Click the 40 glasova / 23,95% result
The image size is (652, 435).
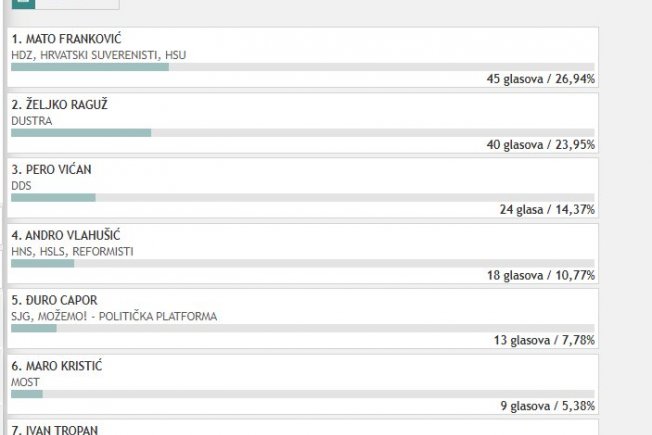pos(541,145)
